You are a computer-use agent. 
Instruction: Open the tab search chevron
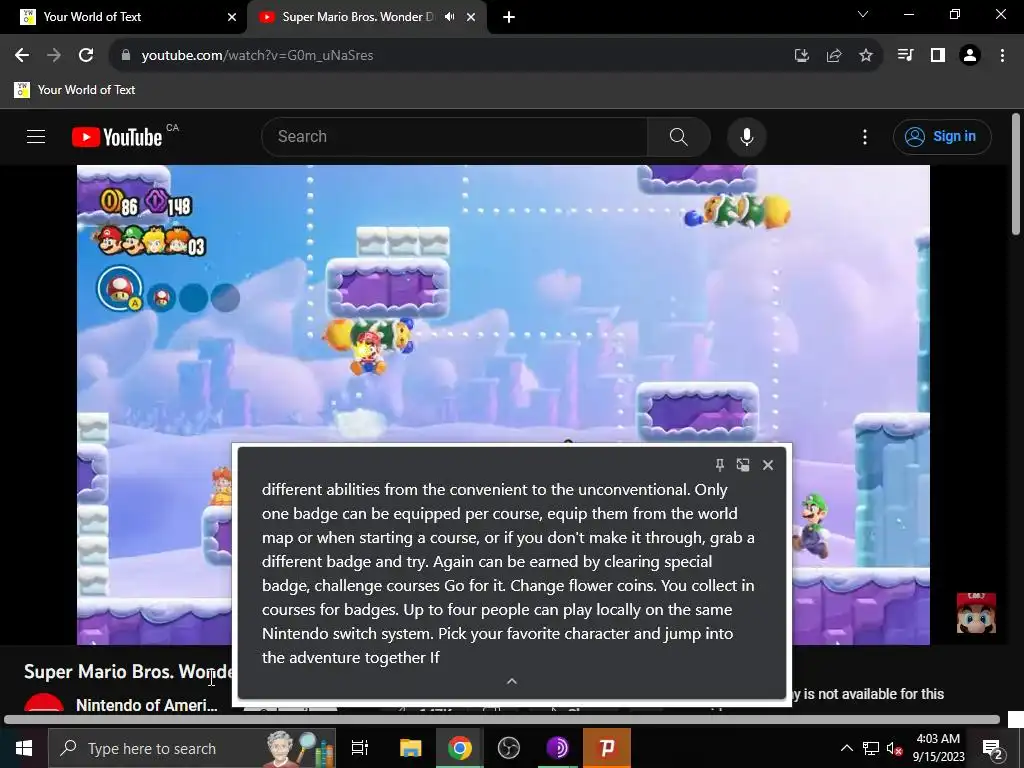pyautogui.click(x=863, y=14)
